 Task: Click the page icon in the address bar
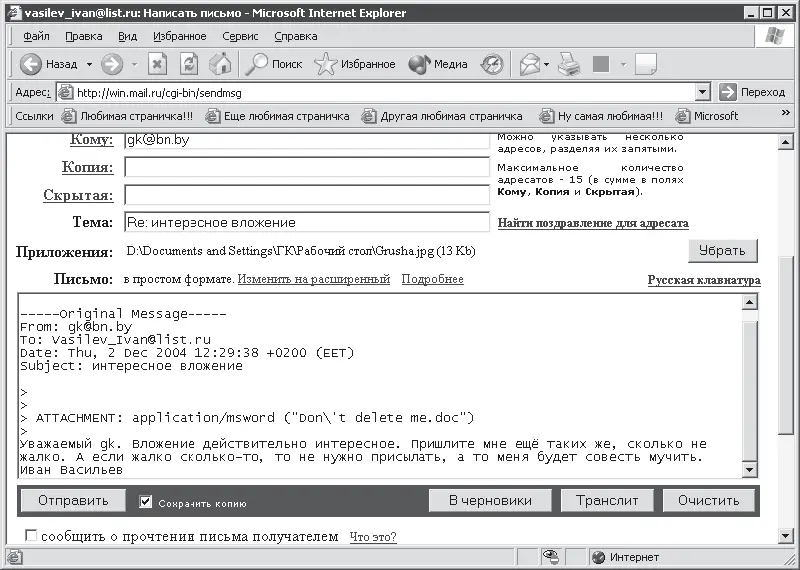(x=65, y=92)
